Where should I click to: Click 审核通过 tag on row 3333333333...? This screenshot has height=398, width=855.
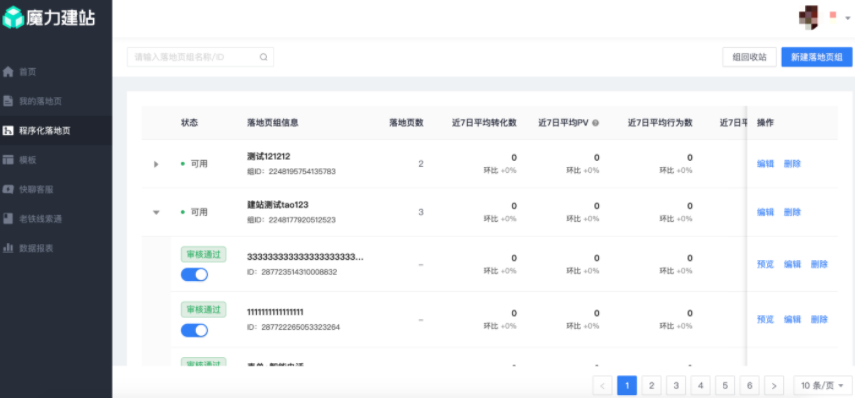click(x=203, y=254)
